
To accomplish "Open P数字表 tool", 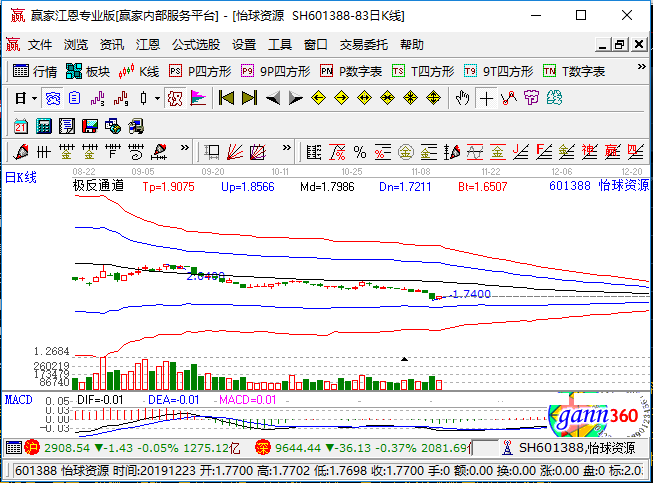I will coord(351,72).
